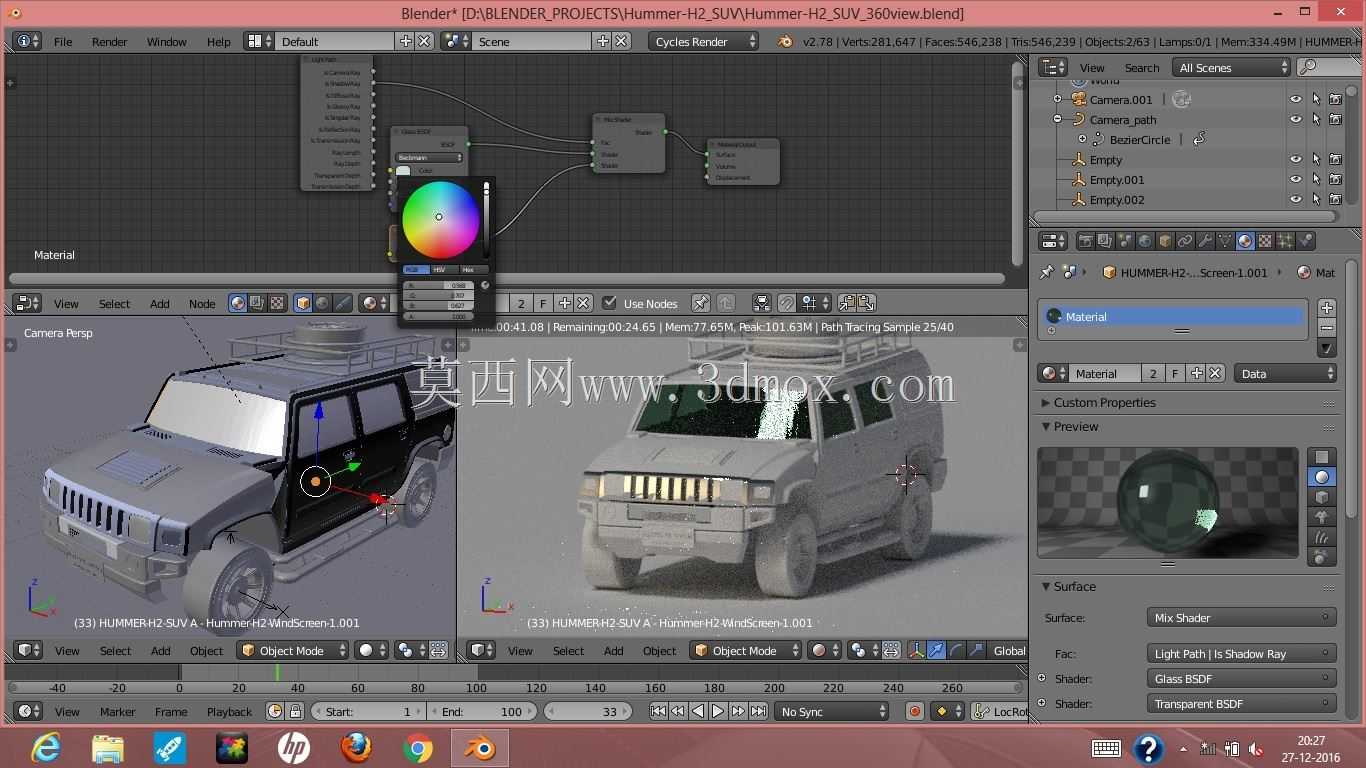This screenshot has height=768, width=1366.
Task: Select texture nodes tree type icon
Action: [276, 303]
